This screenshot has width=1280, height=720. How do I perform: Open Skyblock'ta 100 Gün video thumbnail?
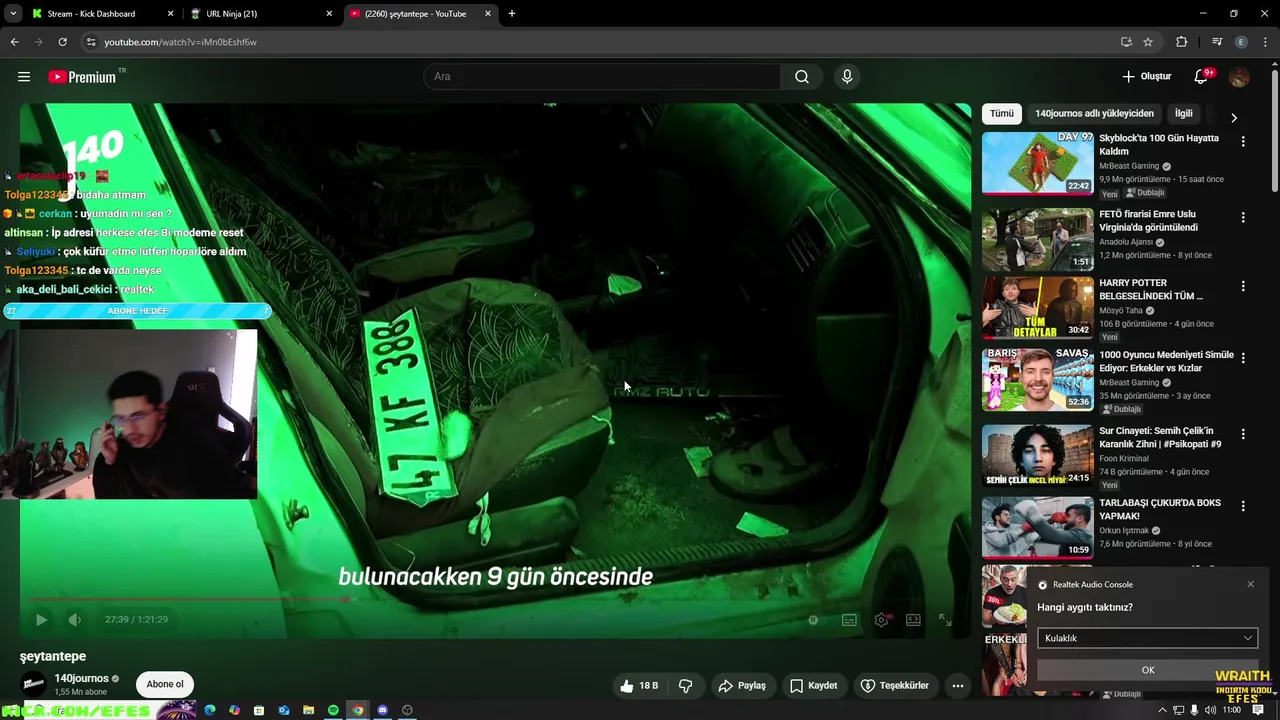coord(1037,163)
